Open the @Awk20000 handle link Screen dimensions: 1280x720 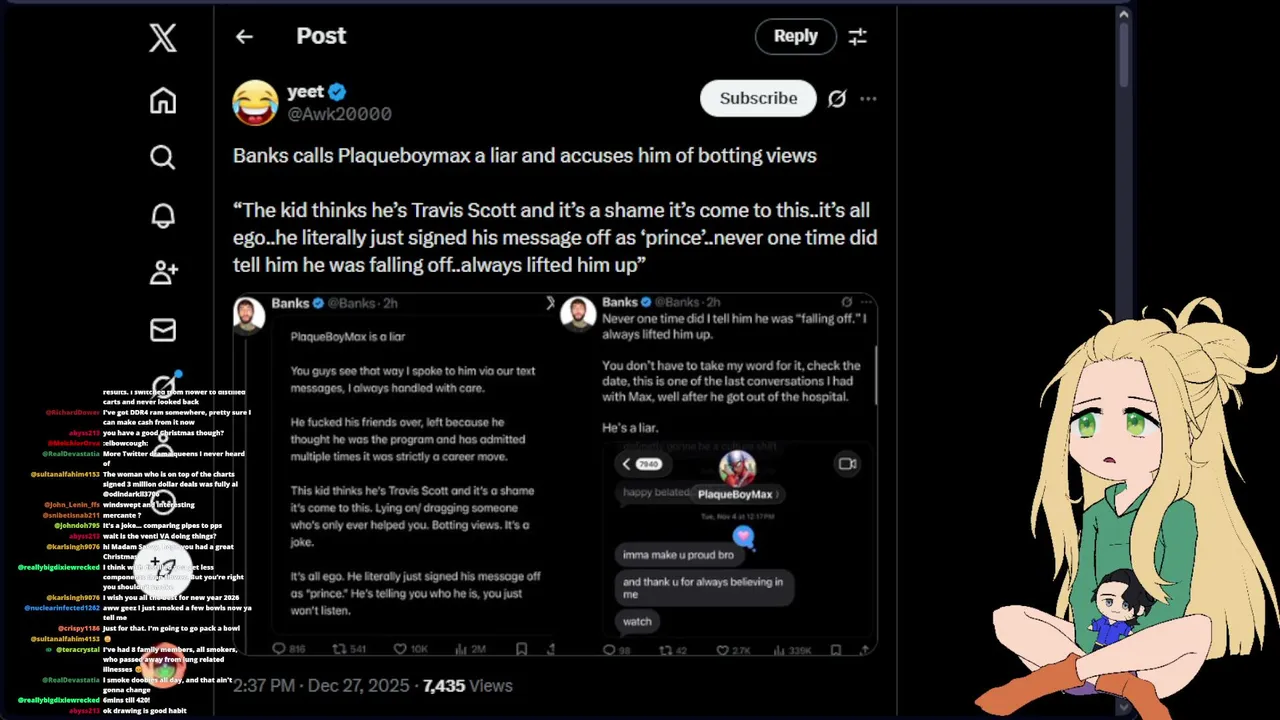point(340,114)
